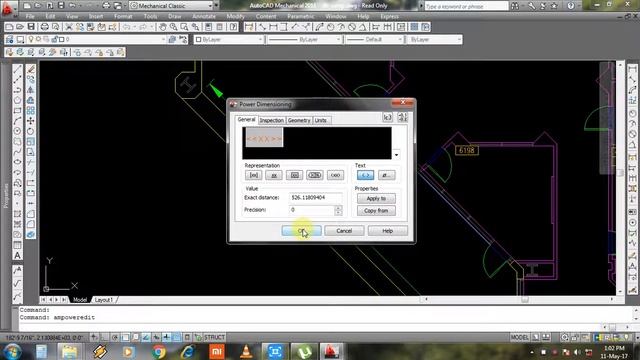
Task: Click the Zoom Realtime magnifier icon
Action: [x=173, y=27]
